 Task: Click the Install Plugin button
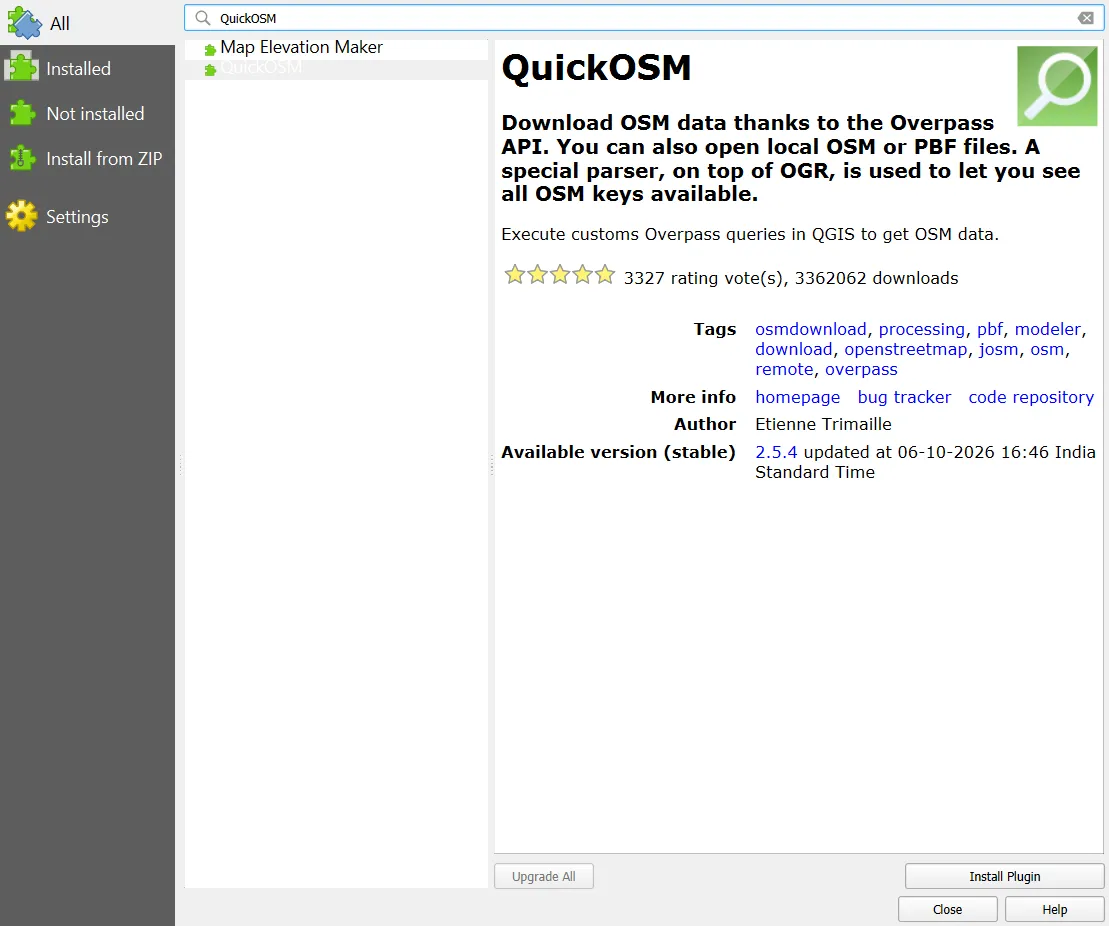[x=1004, y=876]
